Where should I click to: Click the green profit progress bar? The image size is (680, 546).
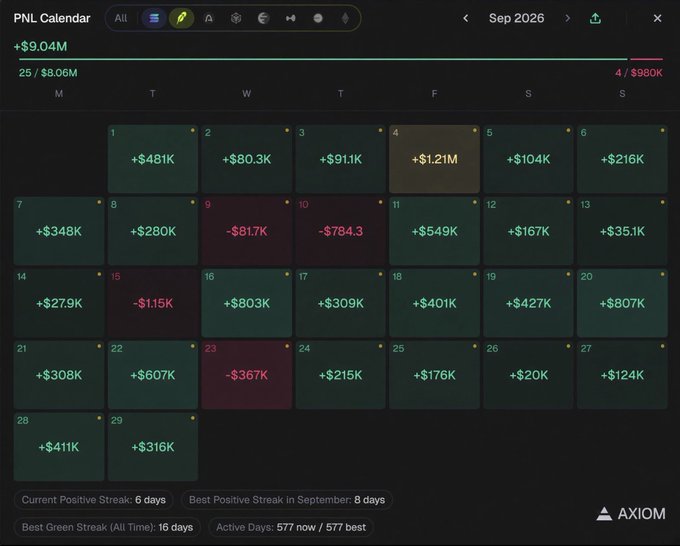click(323, 59)
